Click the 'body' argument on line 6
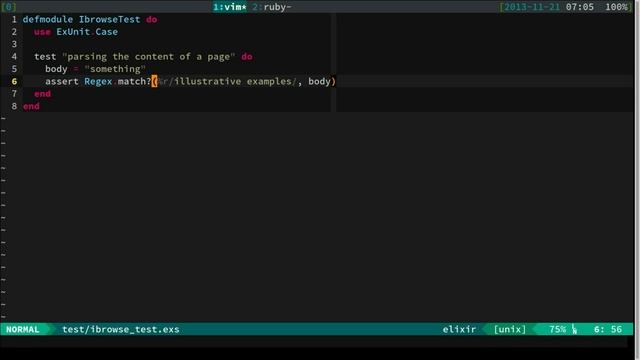The image size is (640, 360). point(319,81)
